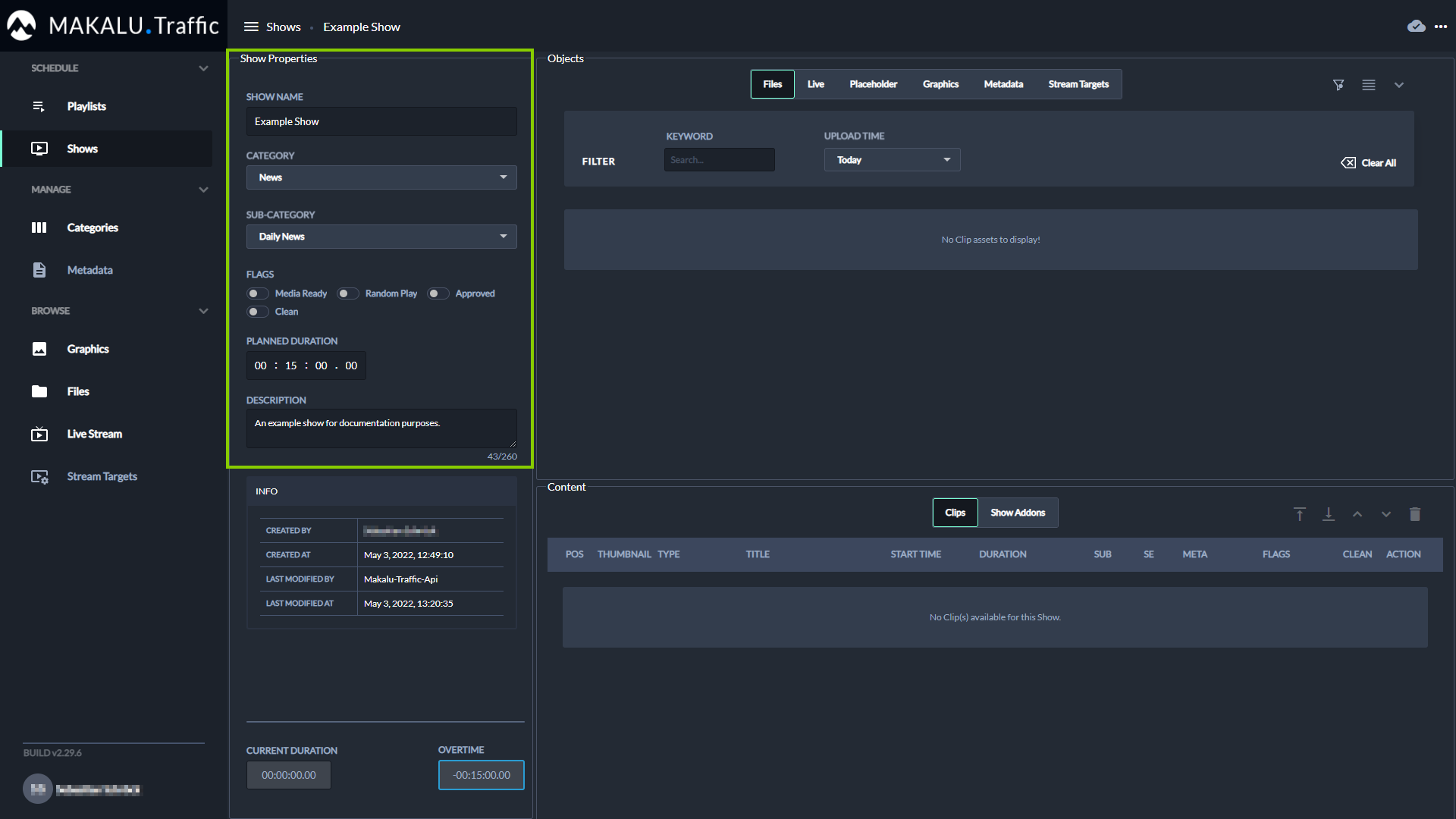Collapse the Objects panel chevron
The height and width of the screenshot is (819, 1456).
(1399, 85)
